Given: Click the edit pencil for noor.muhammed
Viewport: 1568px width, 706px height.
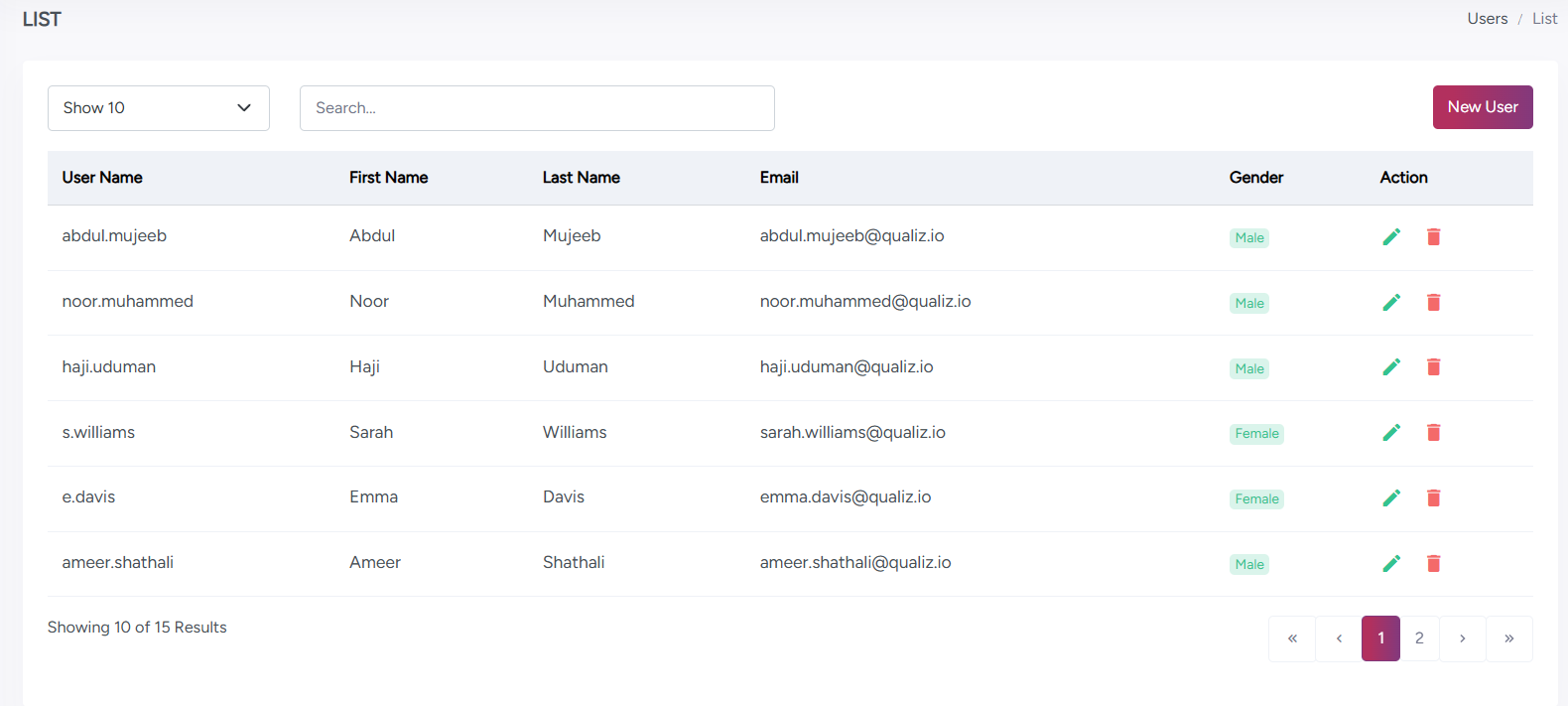Looking at the screenshot, I should (x=1391, y=302).
